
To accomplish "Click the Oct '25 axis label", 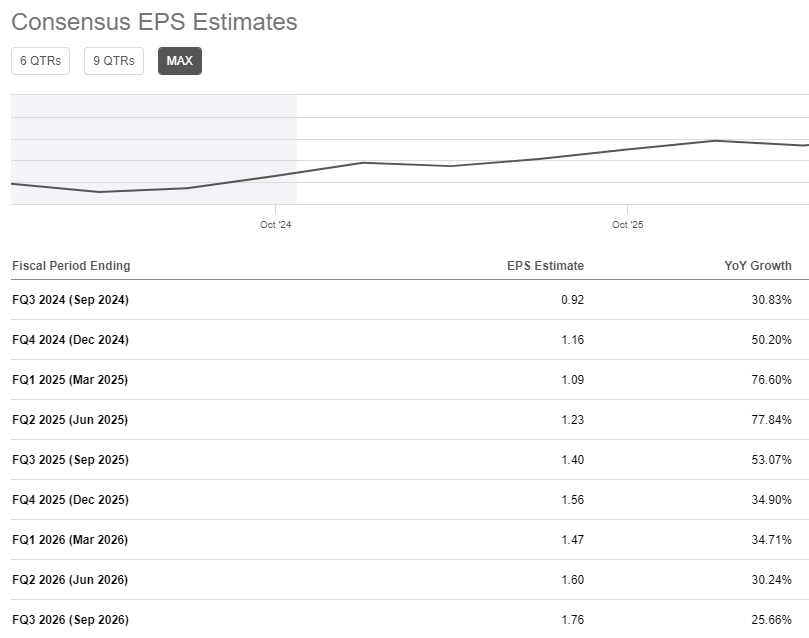I will 627,225.
